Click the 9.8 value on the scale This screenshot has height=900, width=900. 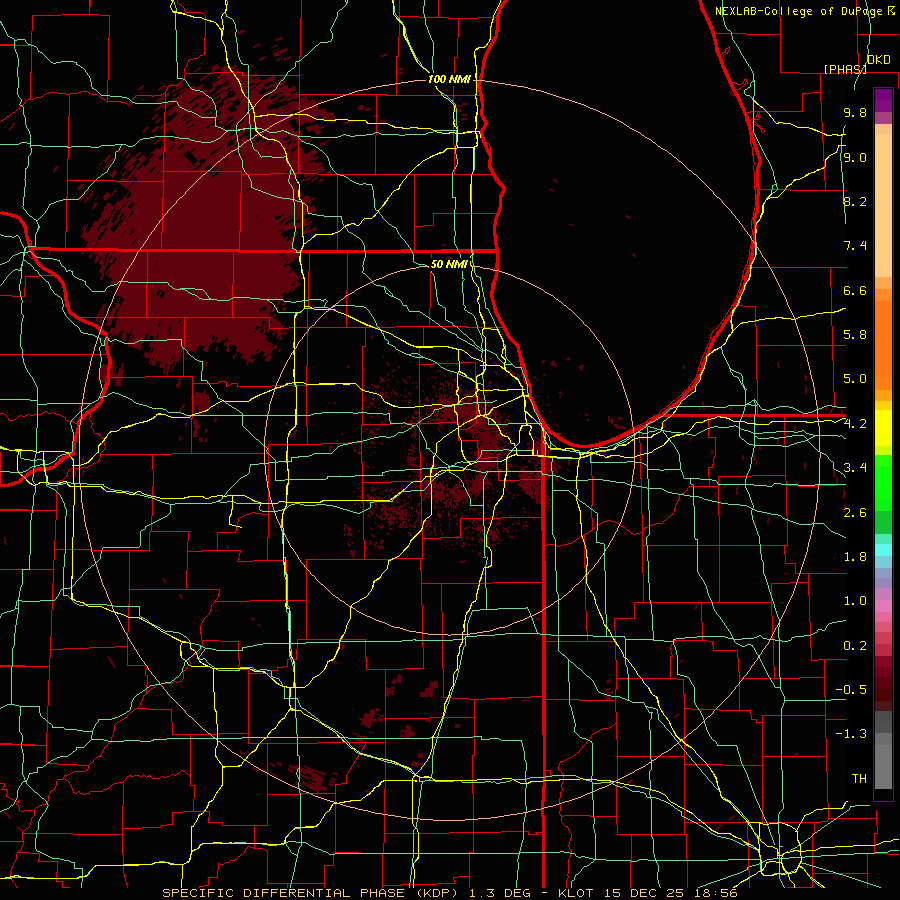pos(855,112)
